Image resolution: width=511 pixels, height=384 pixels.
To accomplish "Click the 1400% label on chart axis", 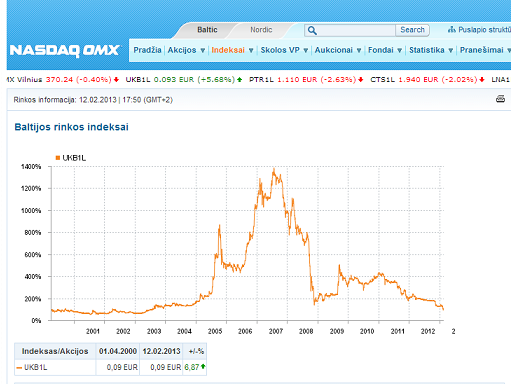I will (31, 166).
